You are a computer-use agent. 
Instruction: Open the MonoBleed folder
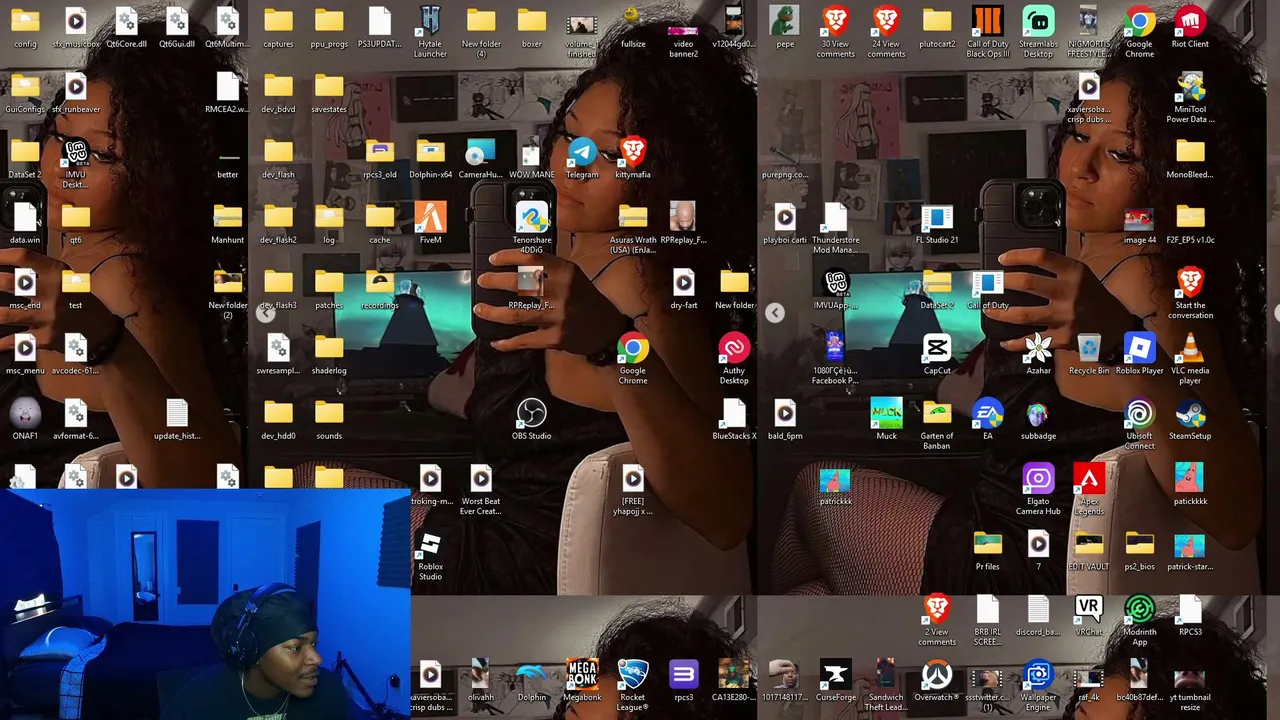[x=1190, y=158]
